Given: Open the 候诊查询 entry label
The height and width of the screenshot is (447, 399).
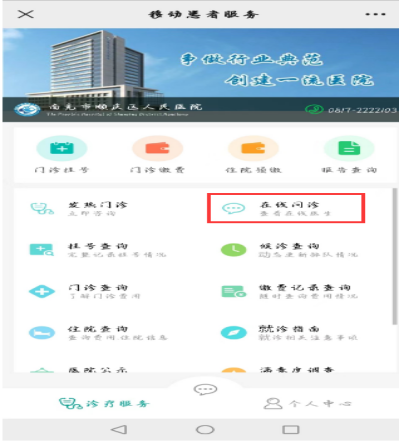Looking at the screenshot, I should click(x=289, y=246).
